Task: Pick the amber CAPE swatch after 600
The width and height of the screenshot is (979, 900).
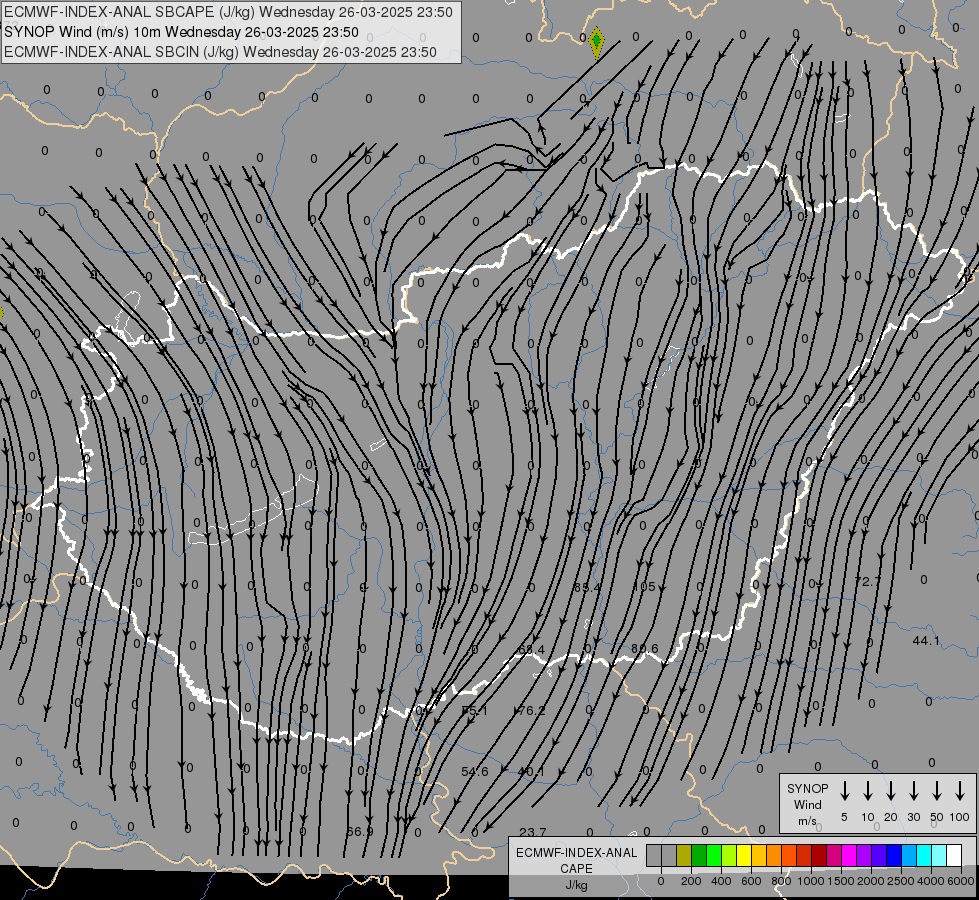Action: click(759, 855)
